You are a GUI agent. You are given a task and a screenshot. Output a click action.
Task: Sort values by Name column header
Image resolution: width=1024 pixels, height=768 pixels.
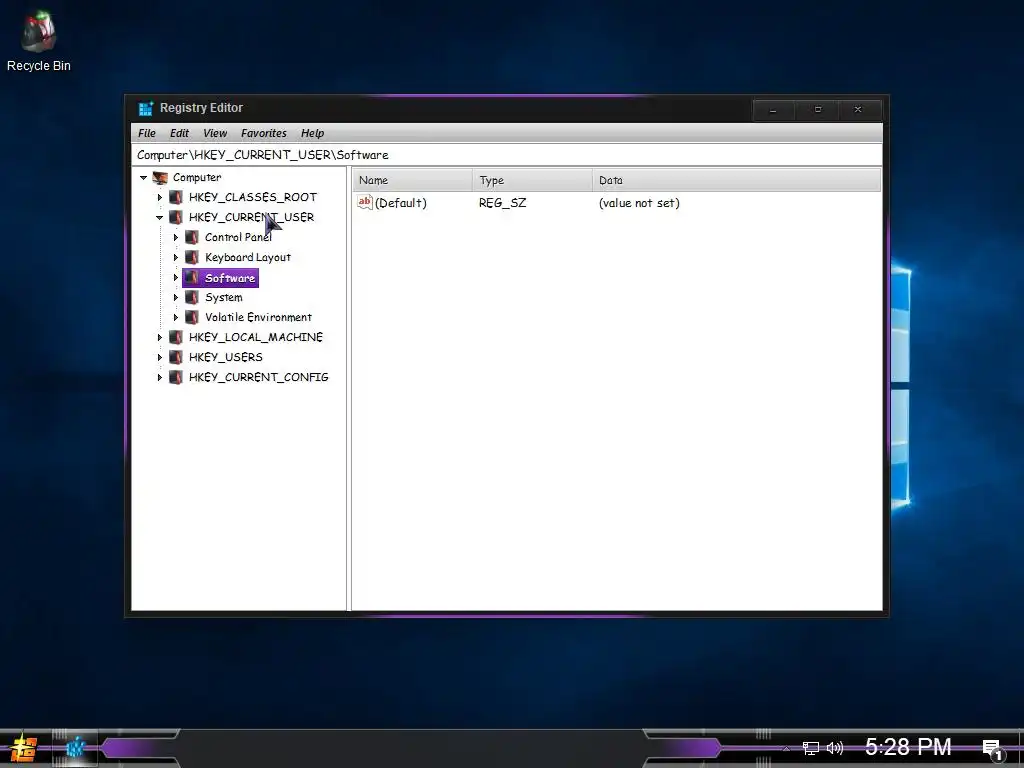(x=413, y=180)
